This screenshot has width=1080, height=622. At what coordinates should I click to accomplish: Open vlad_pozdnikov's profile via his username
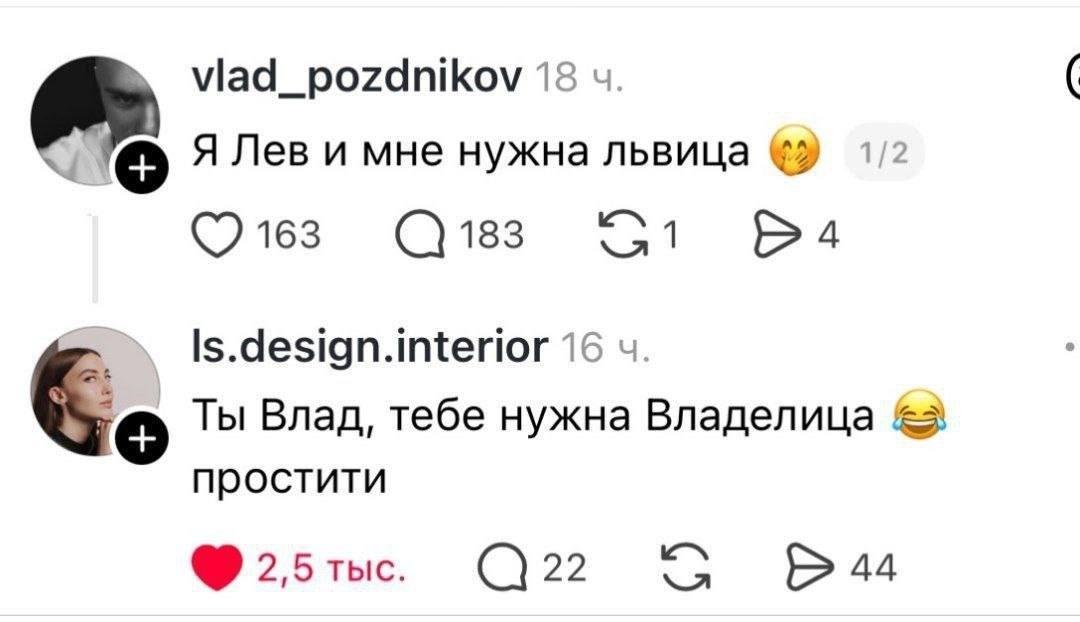353,75
